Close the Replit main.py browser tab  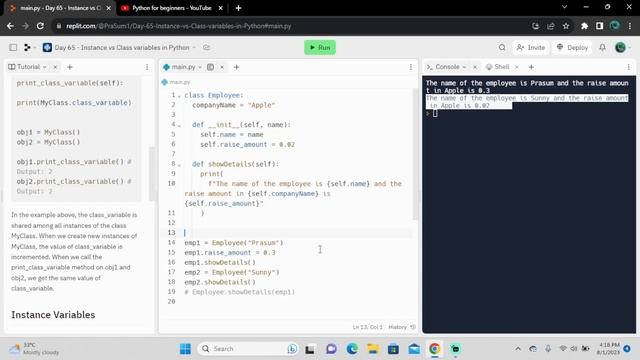[108, 8]
